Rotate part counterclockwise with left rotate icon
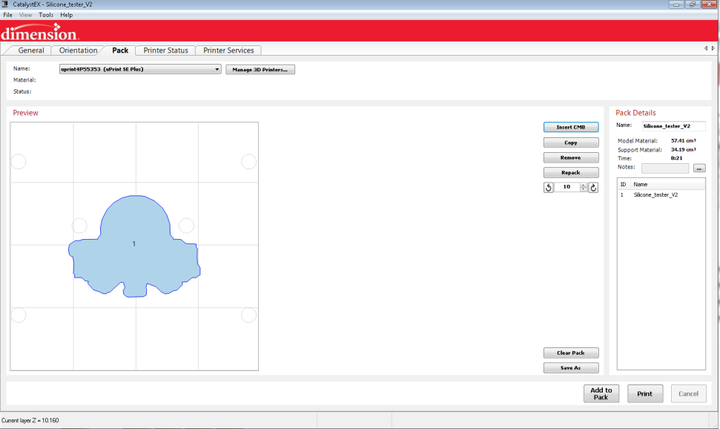The width and height of the screenshot is (720, 429). pos(548,187)
